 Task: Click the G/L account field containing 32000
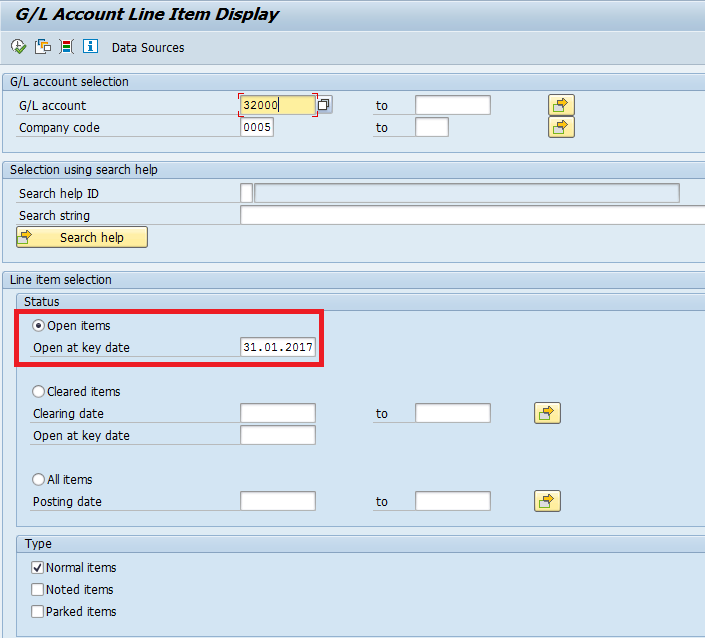[278, 105]
